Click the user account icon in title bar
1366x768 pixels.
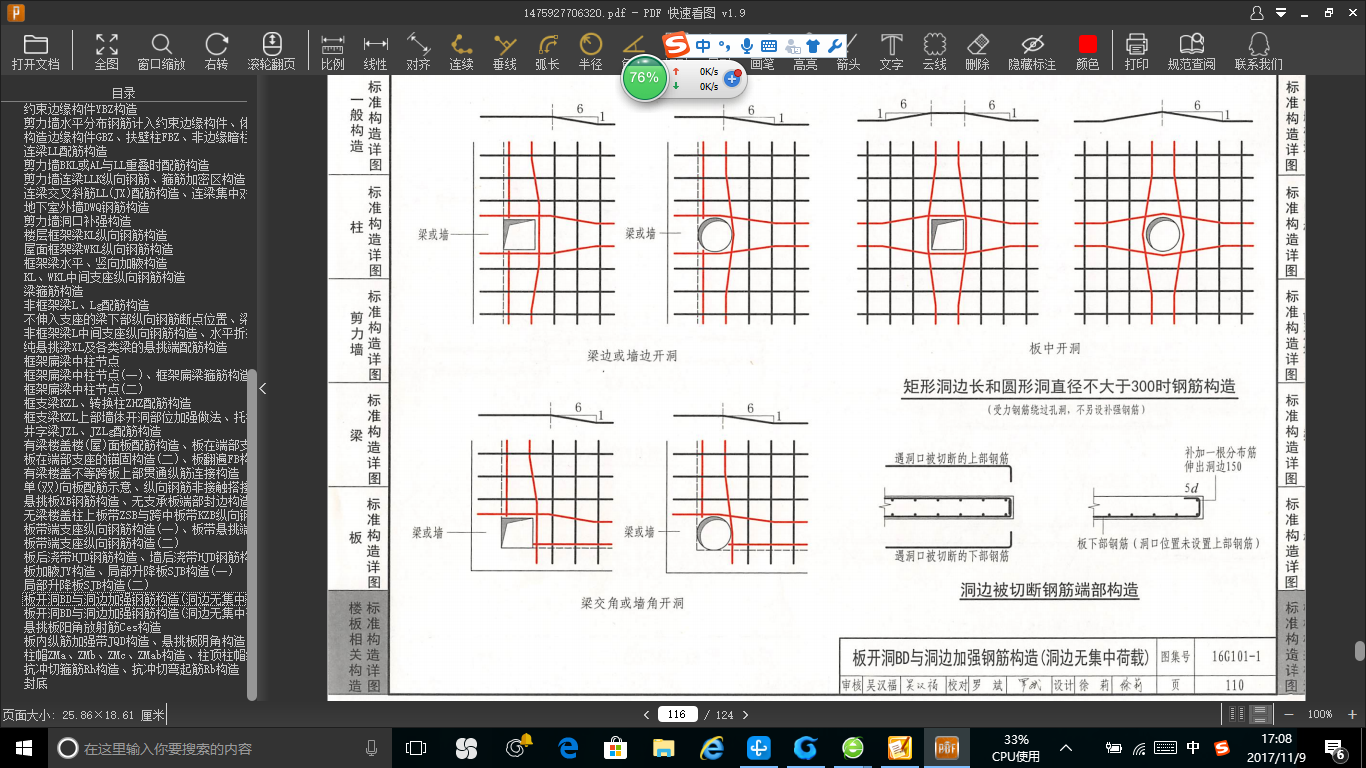[x=1258, y=12]
